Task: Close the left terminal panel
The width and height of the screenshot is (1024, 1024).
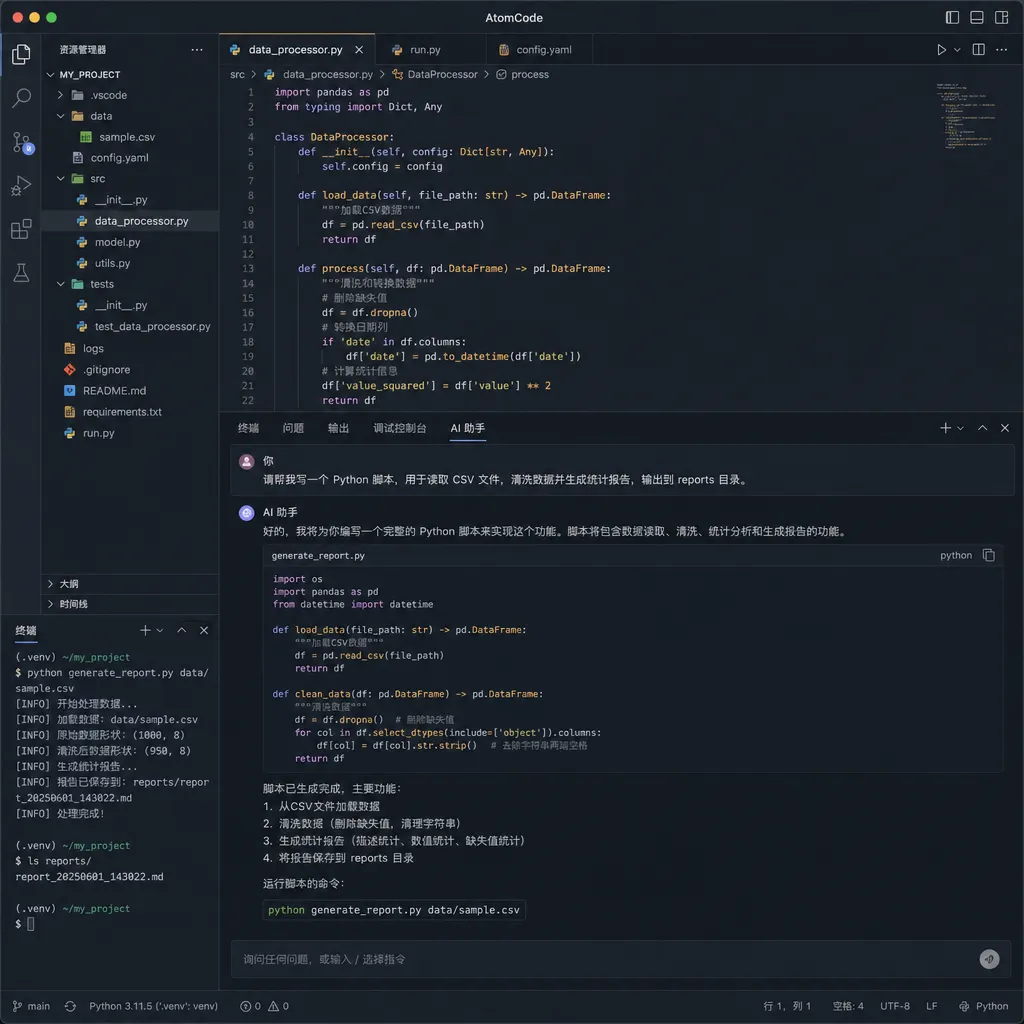Action: click(204, 630)
